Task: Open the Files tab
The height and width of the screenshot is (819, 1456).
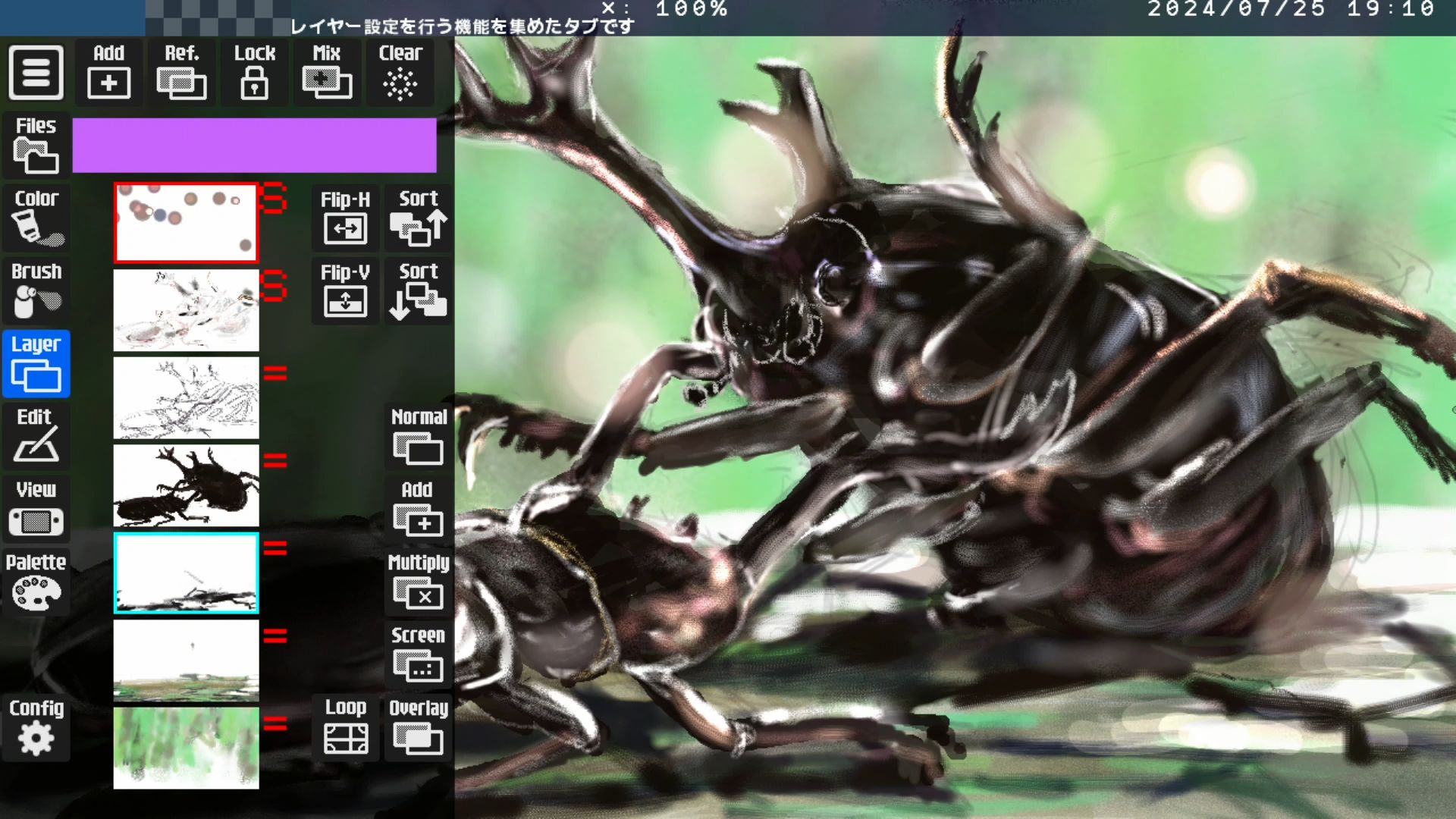Action: [x=36, y=145]
